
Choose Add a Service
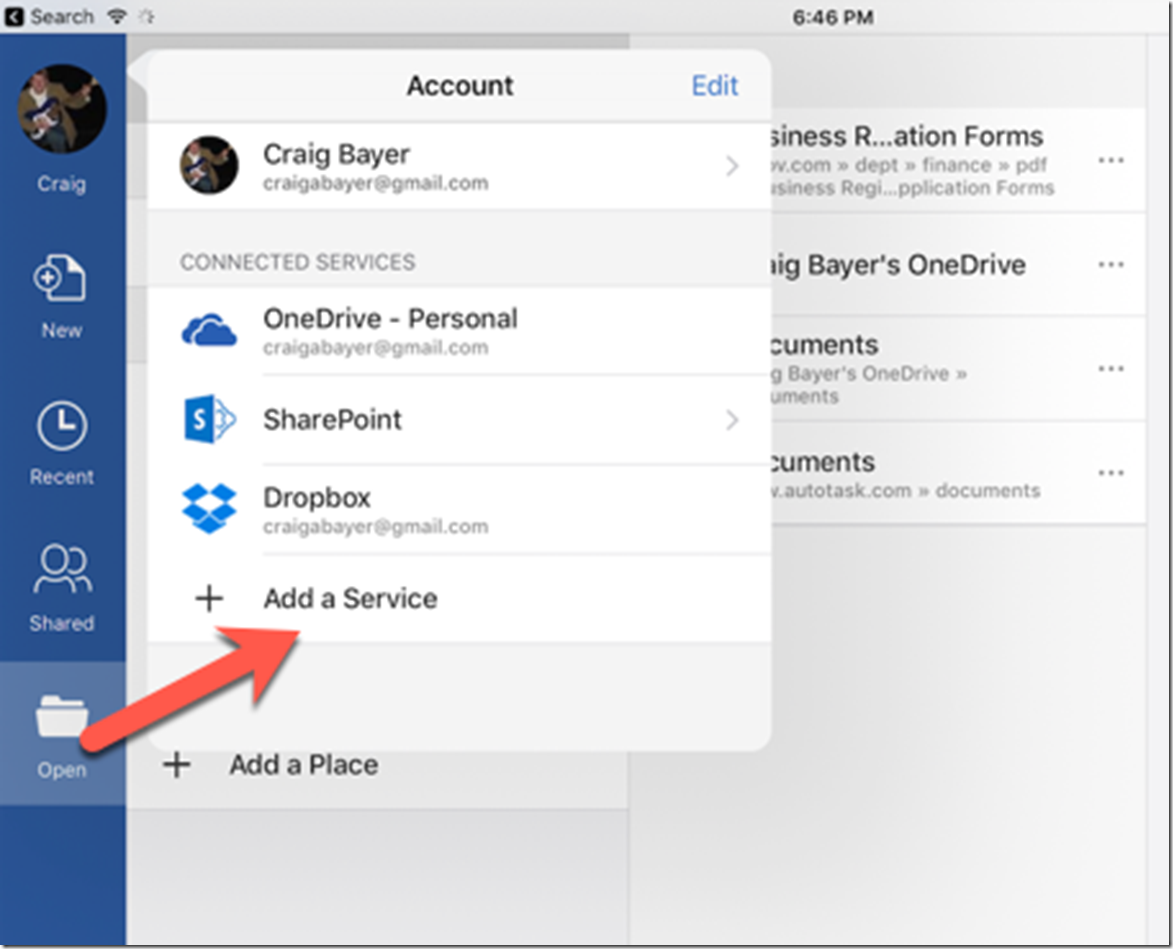[x=459, y=598]
